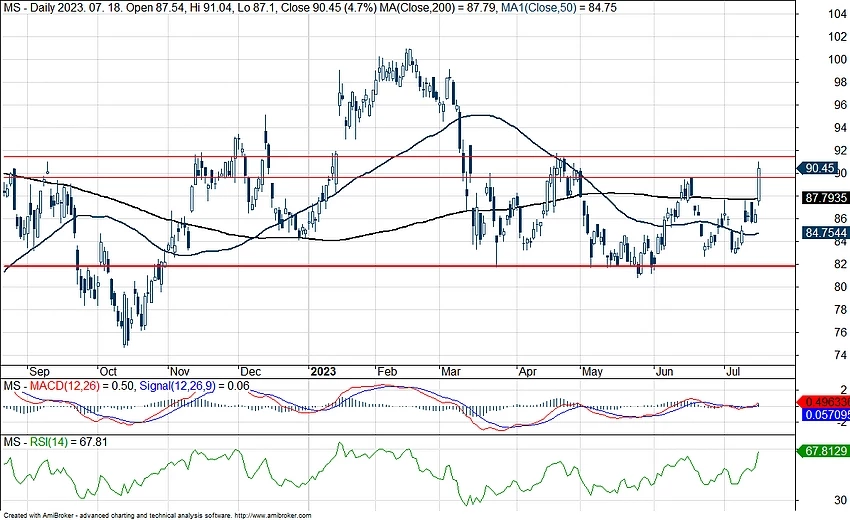Click the green RSI value tag 67.8129
This screenshot has height=520, width=850.
pyautogui.click(x=825, y=451)
